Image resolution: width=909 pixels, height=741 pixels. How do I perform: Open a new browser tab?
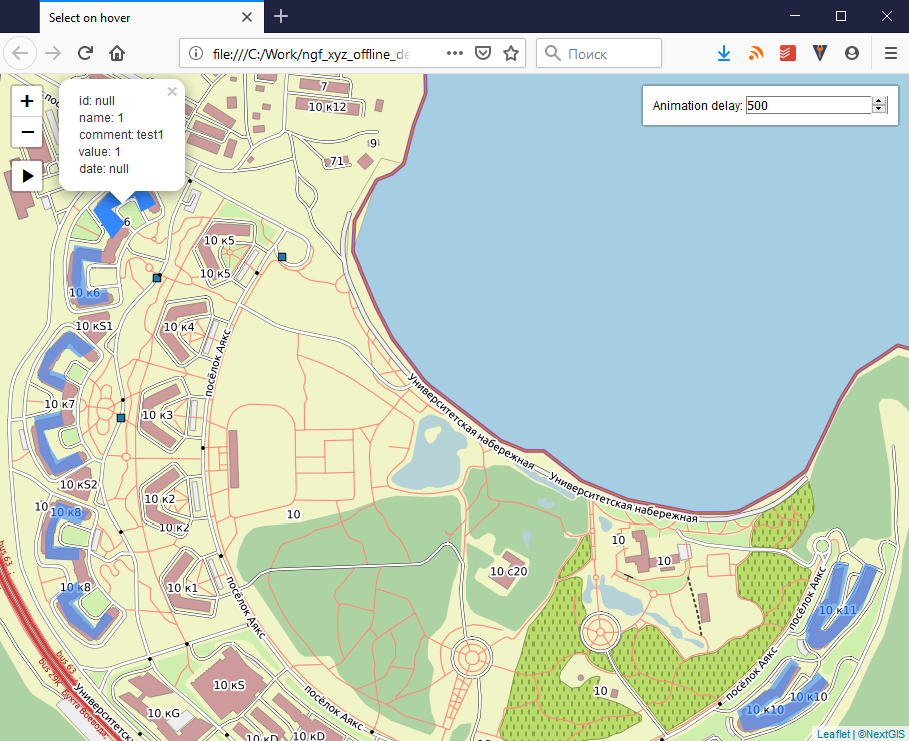280,16
